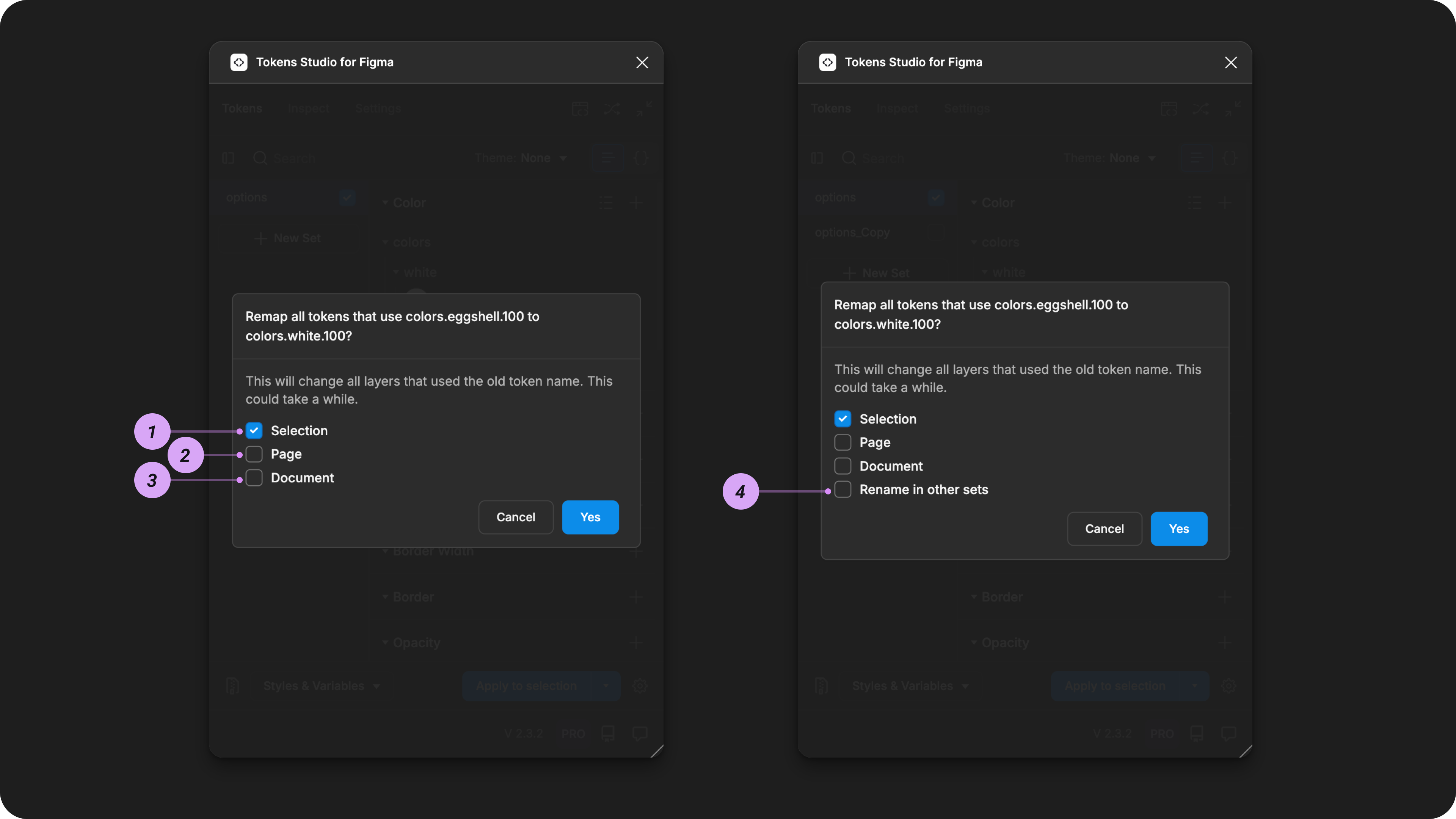Open Theme: None dropdown in right window
Viewport: 1456px width, 819px height.
coord(1109,158)
